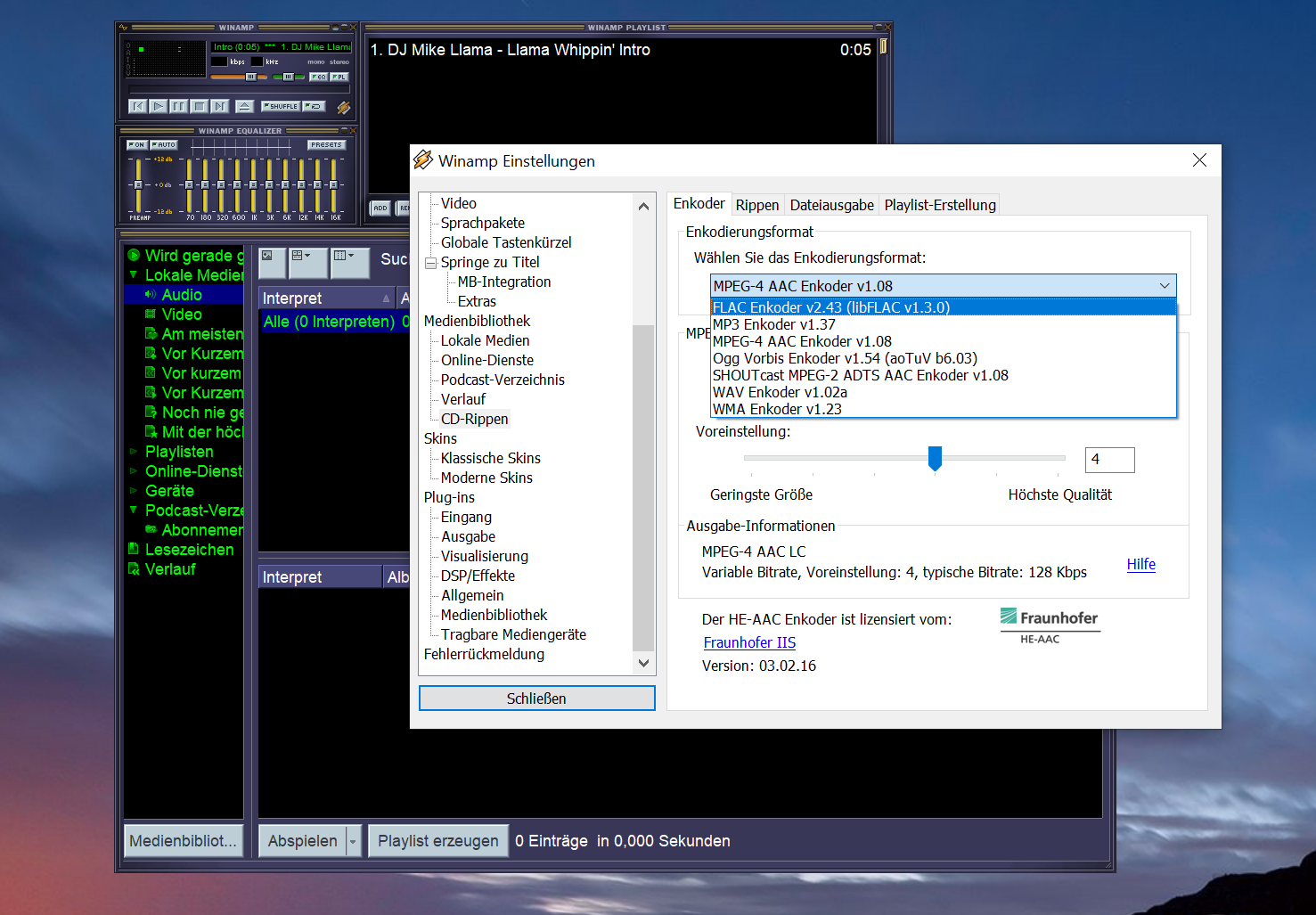1316x915 pixels.
Task: Choose MP3 Enkoder v1.37 from list
Action: [x=944, y=324]
